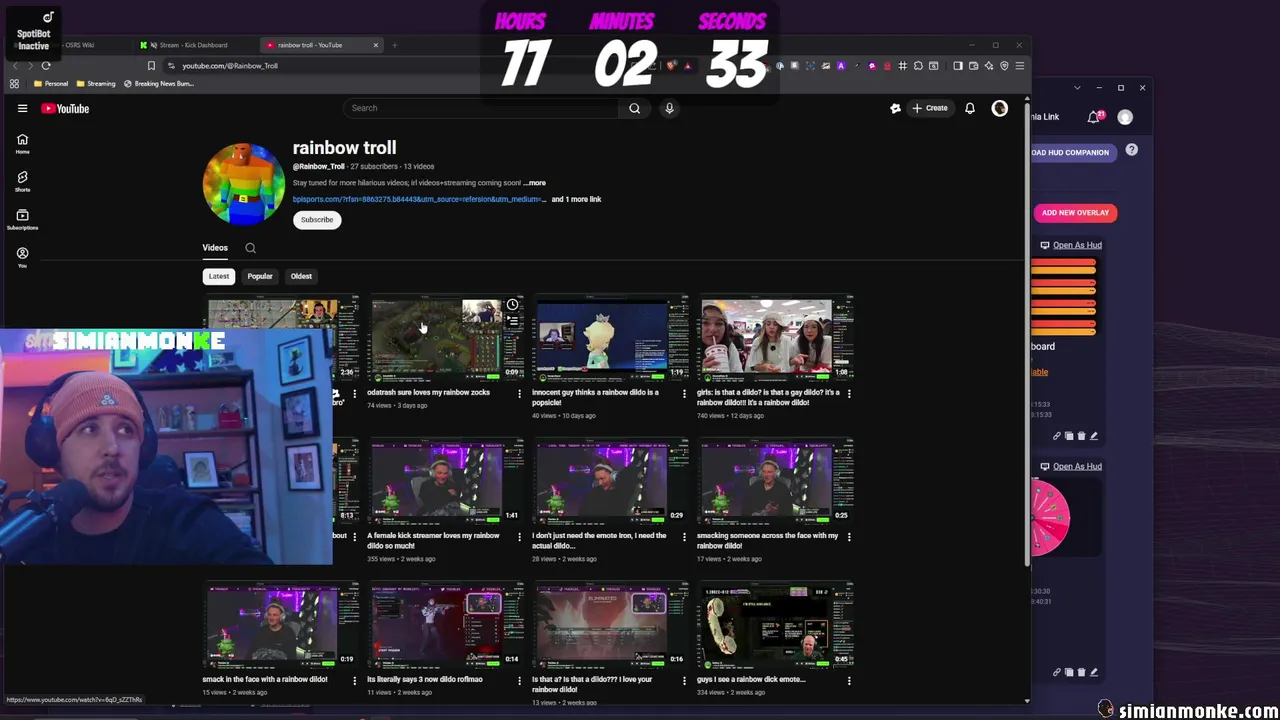1280x720 pixels.
Task: Open options for 'innocent guy thinks a rainbow dildo' video
Action: pos(684,394)
